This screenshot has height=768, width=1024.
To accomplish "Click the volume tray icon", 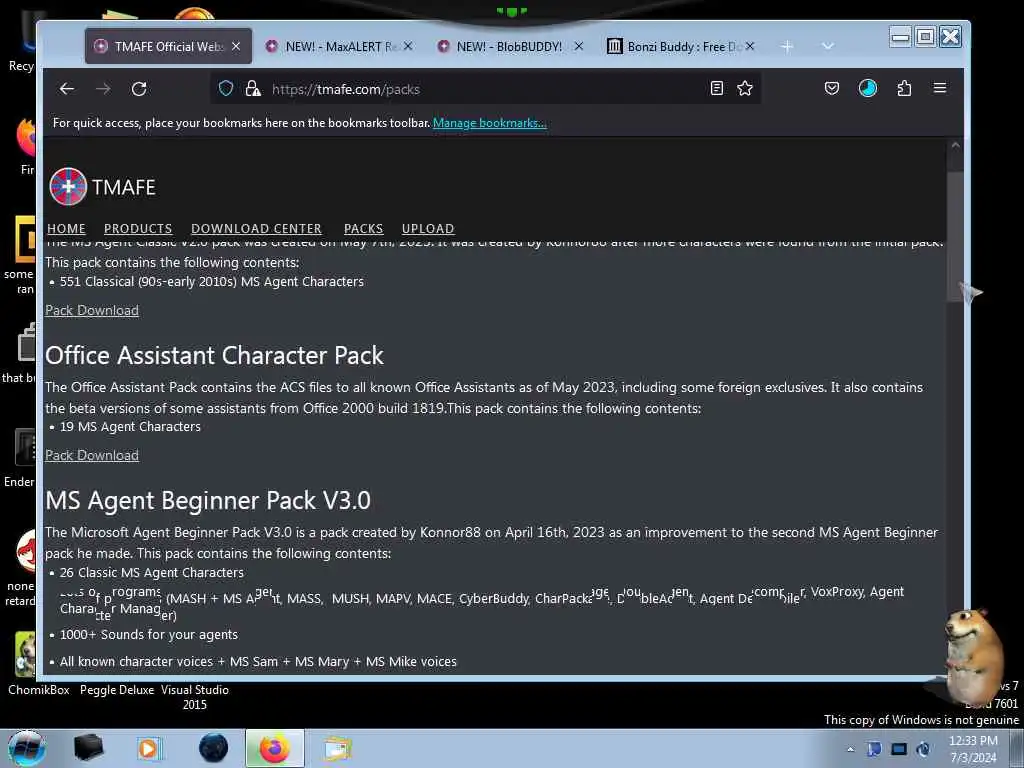I will (923, 749).
